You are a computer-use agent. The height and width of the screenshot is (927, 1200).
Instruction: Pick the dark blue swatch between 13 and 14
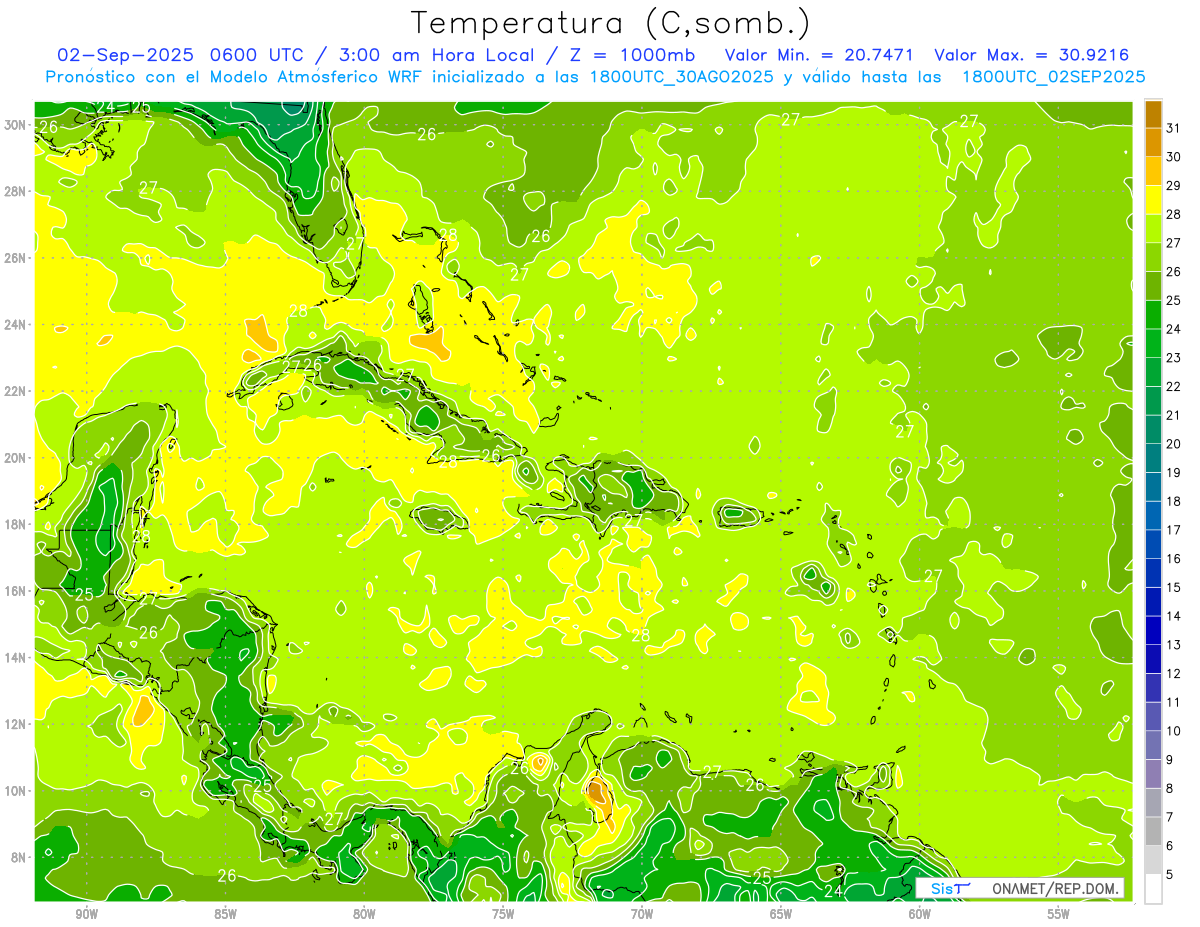pyautogui.click(x=1153, y=630)
